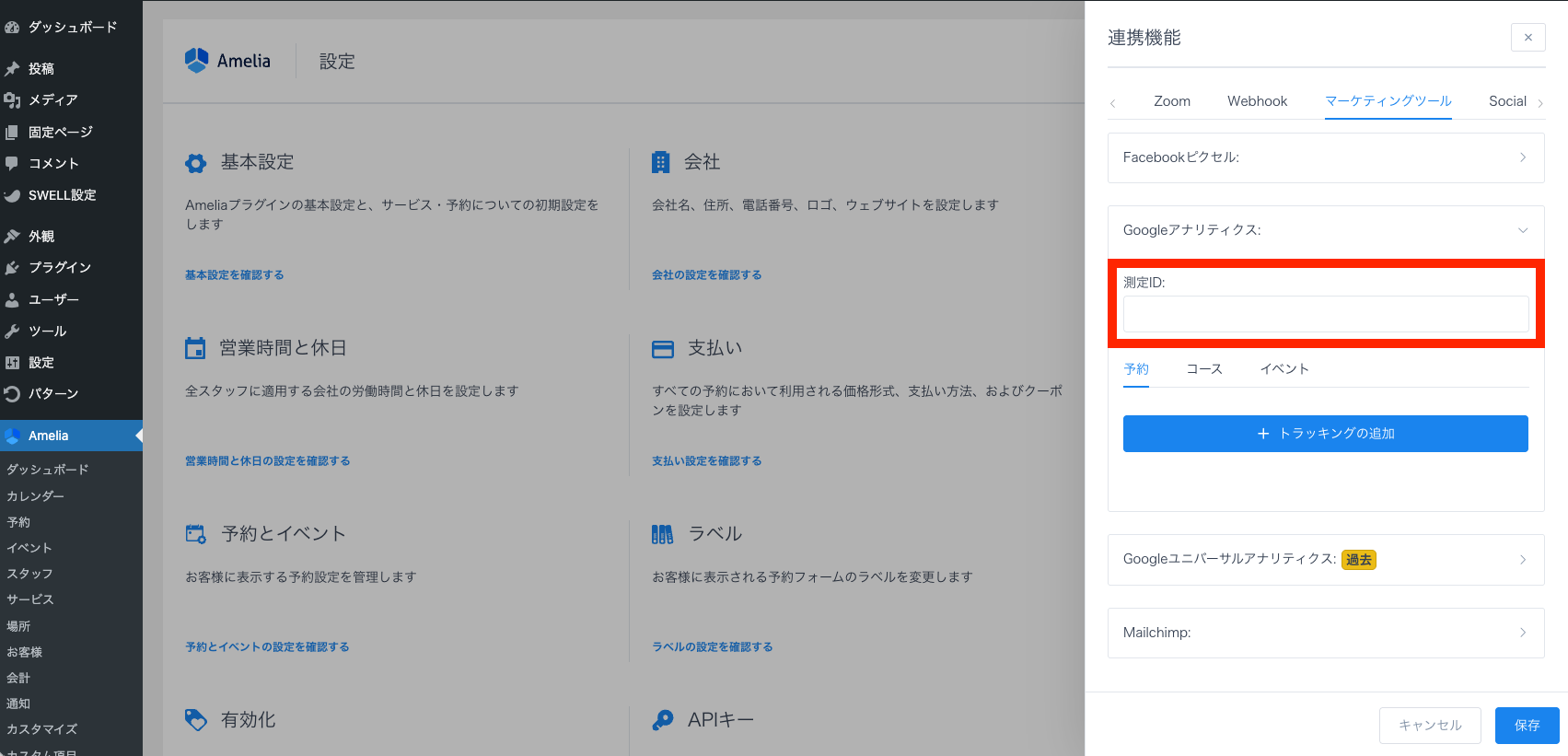Select the イベント tracking tab
Image resolution: width=1568 pixels, height=756 pixels.
1283,369
